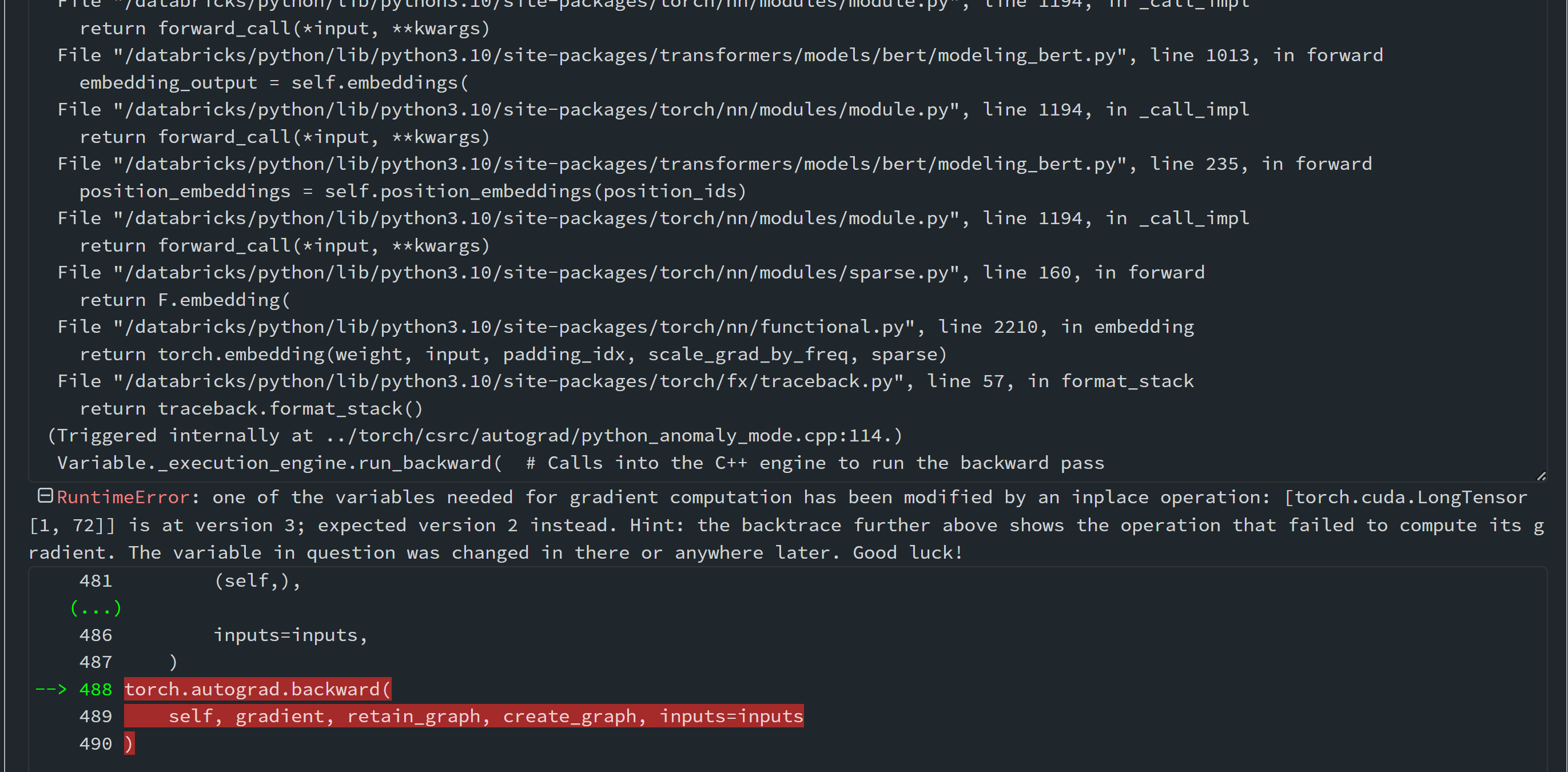The width and height of the screenshot is (1568, 772).
Task: Collapse the RuntimeError message using the minus icon
Action: click(x=45, y=496)
